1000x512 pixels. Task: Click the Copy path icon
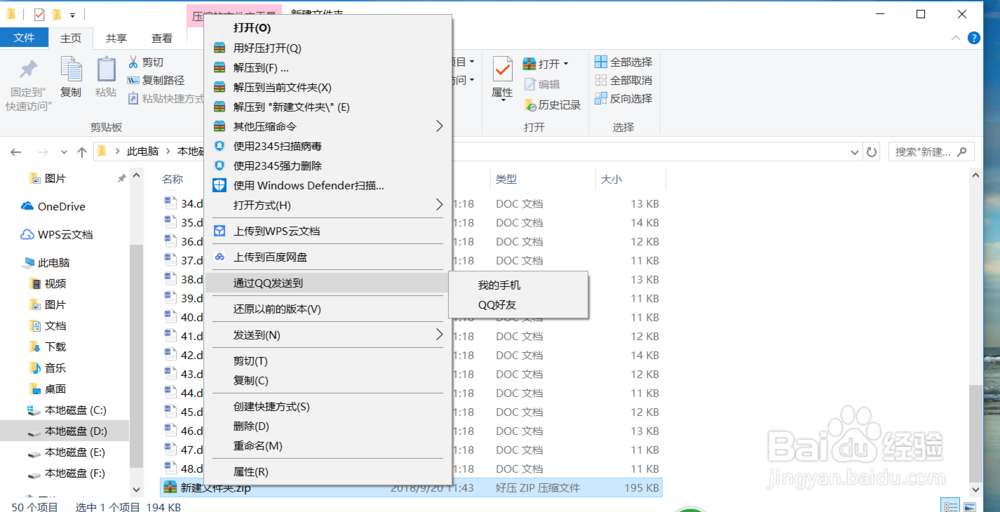click(x=133, y=80)
